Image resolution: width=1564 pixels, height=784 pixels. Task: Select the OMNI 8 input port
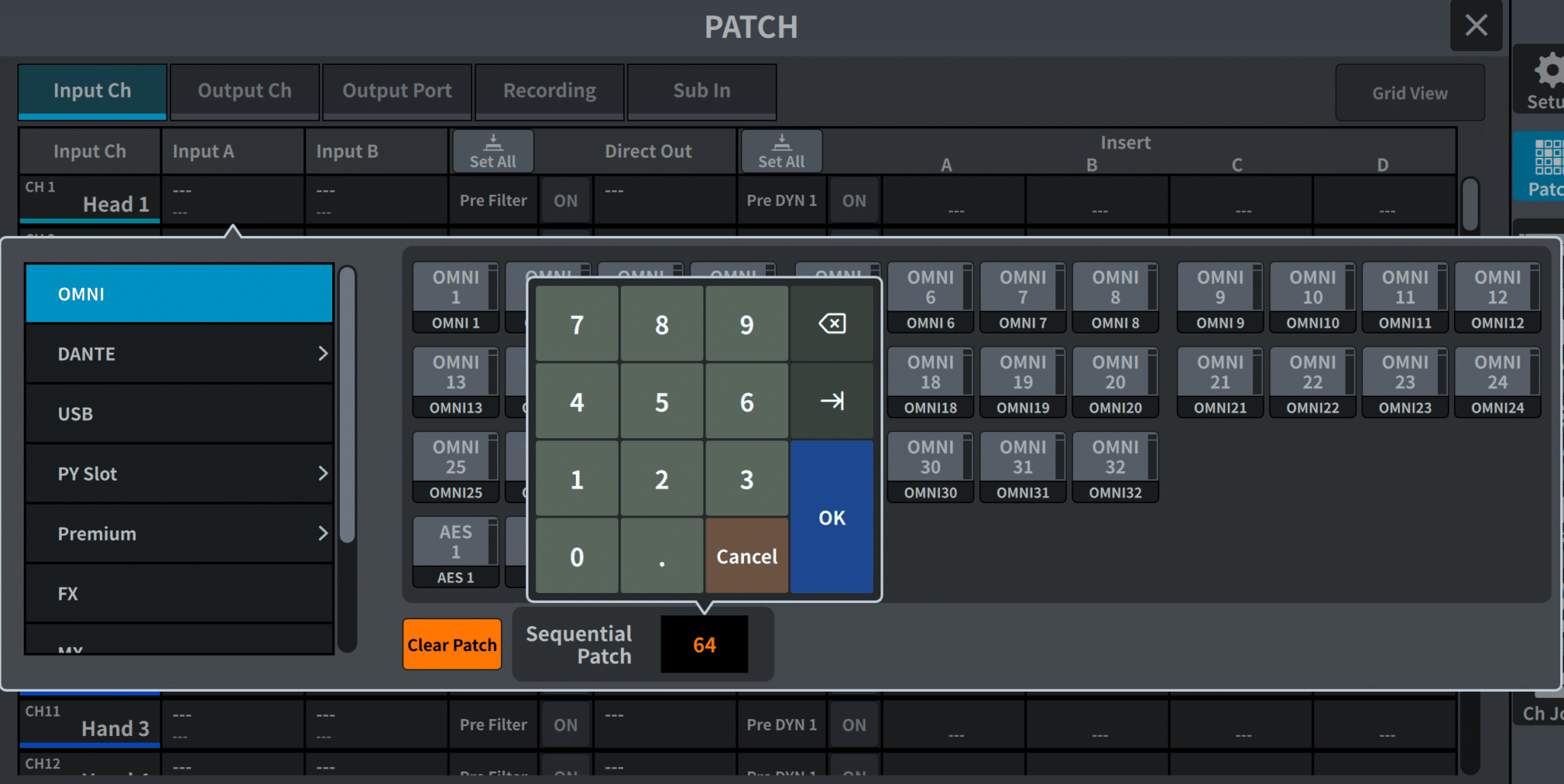(1115, 297)
